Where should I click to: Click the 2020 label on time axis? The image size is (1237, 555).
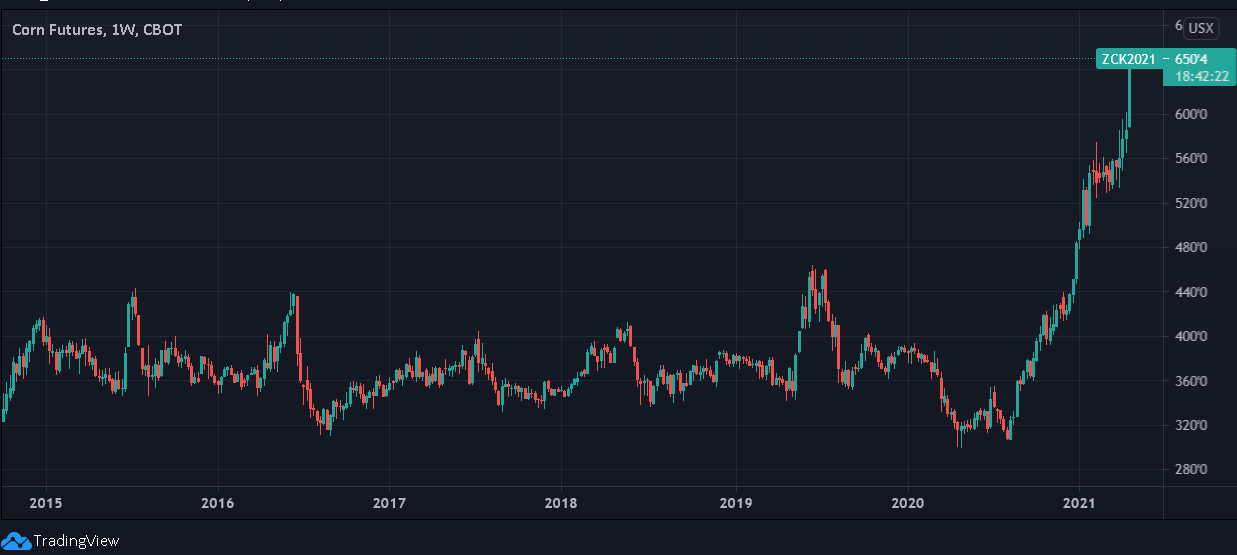click(x=907, y=501)
